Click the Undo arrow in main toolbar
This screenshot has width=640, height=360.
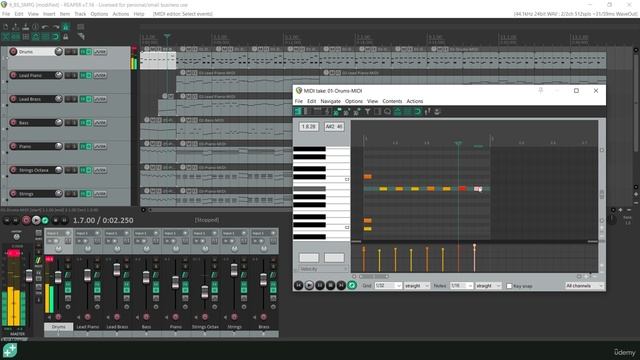pyautogui.click(x=45, y=27)
